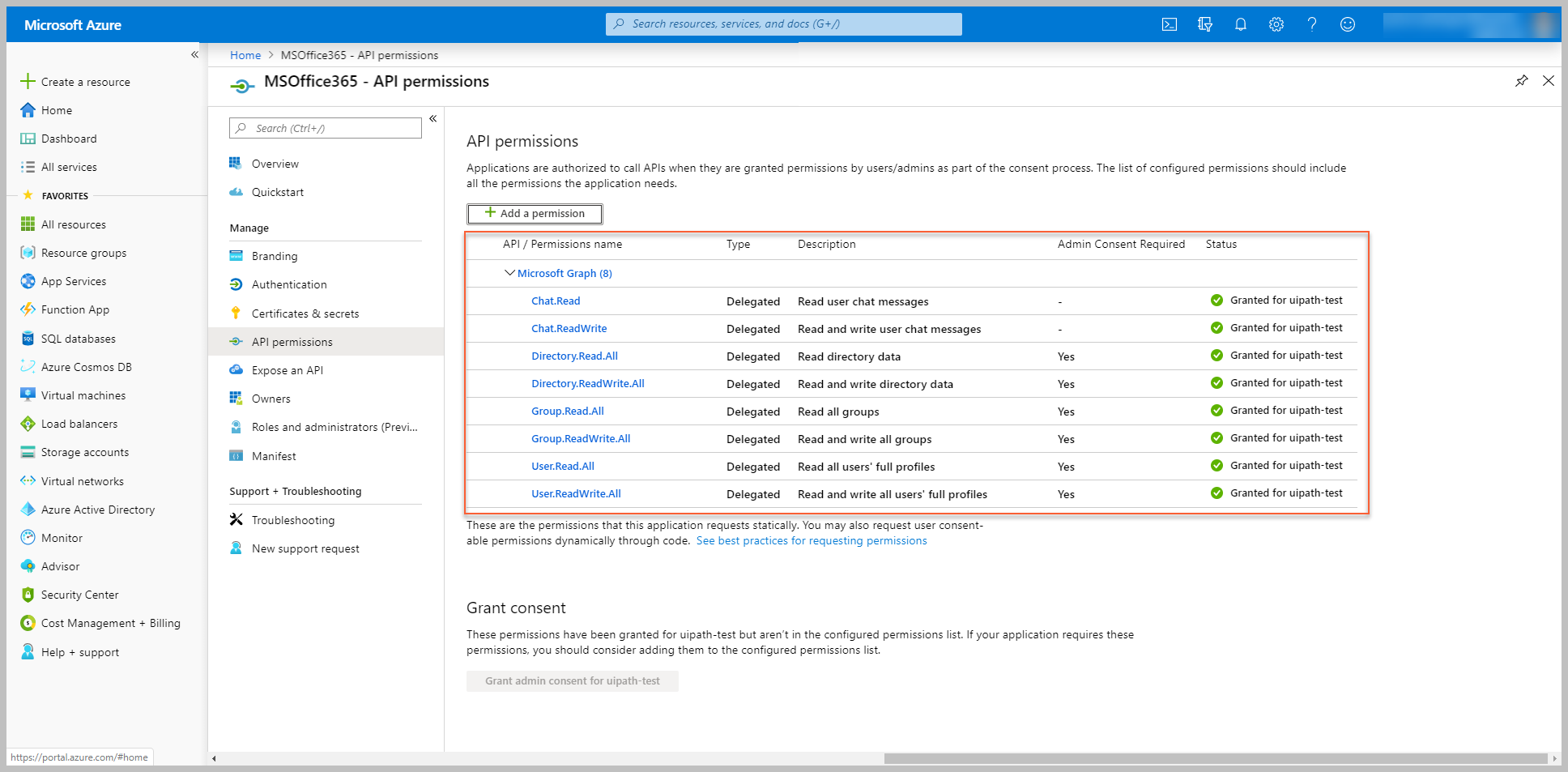Collapse the Microsoft Graph permissions group
Image resolution: width=1568 pixels, height=772 pixels.
(509, 274)
